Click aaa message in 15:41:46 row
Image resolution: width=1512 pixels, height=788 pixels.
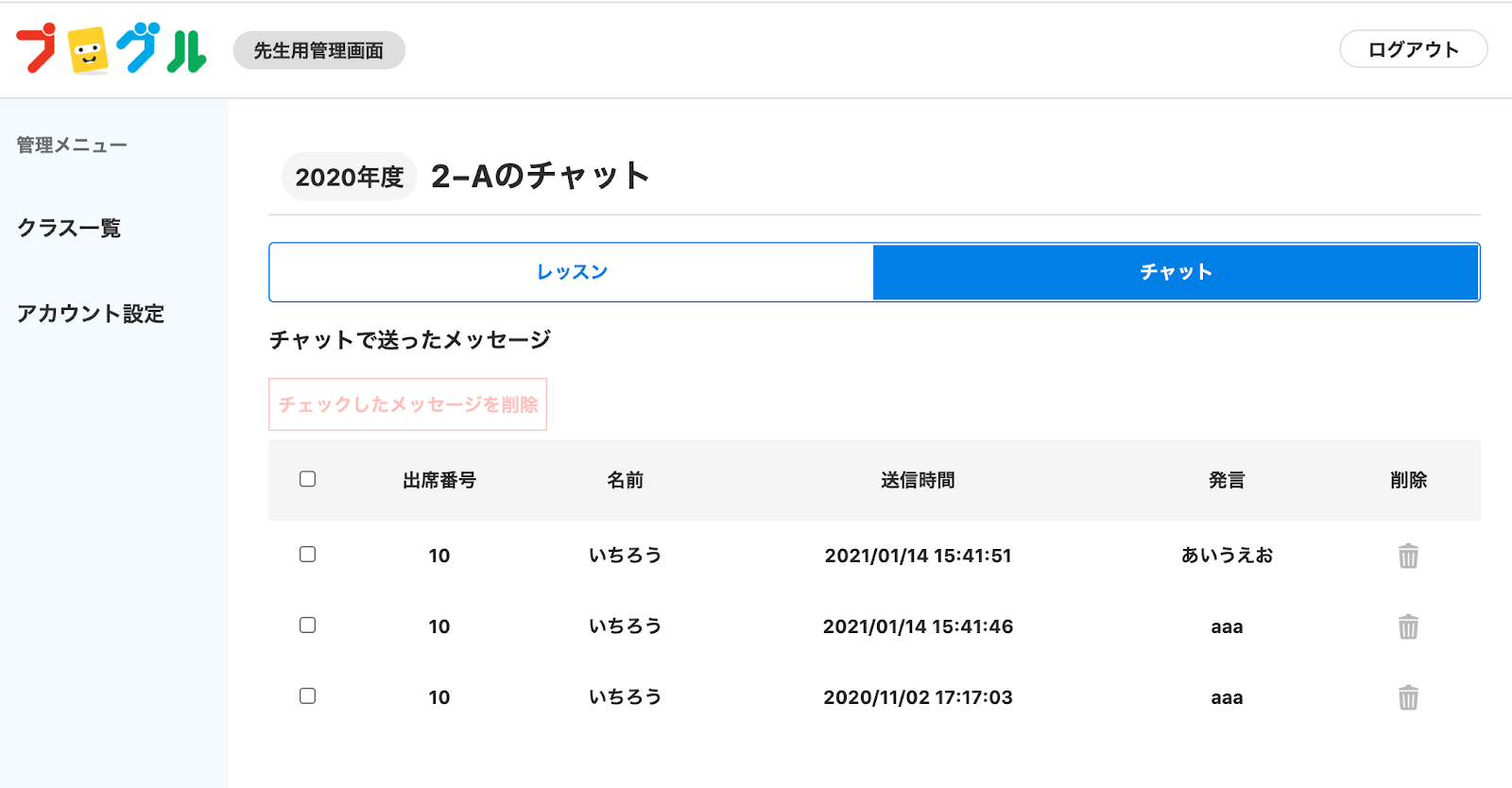[x=1227, y=627]
